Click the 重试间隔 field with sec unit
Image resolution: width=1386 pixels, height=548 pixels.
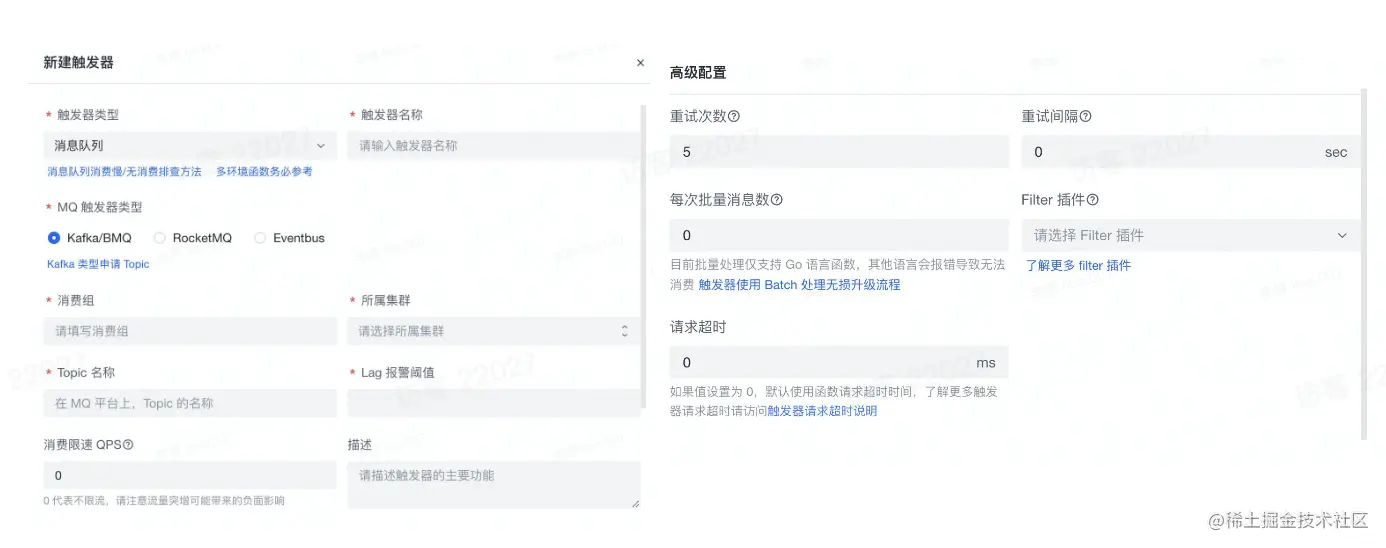tap(1191, 152)
